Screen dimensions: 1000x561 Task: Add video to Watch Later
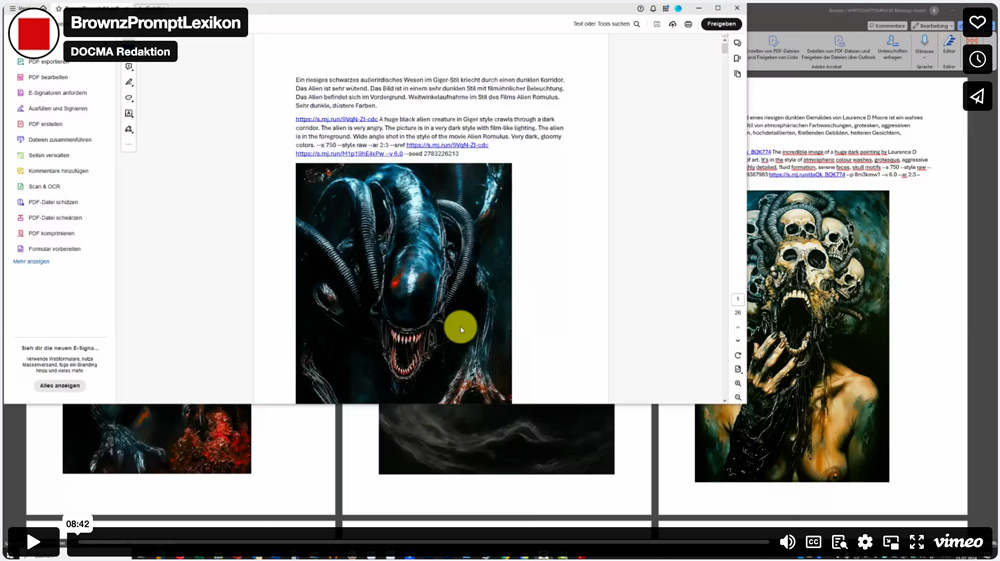click(977, 59)
